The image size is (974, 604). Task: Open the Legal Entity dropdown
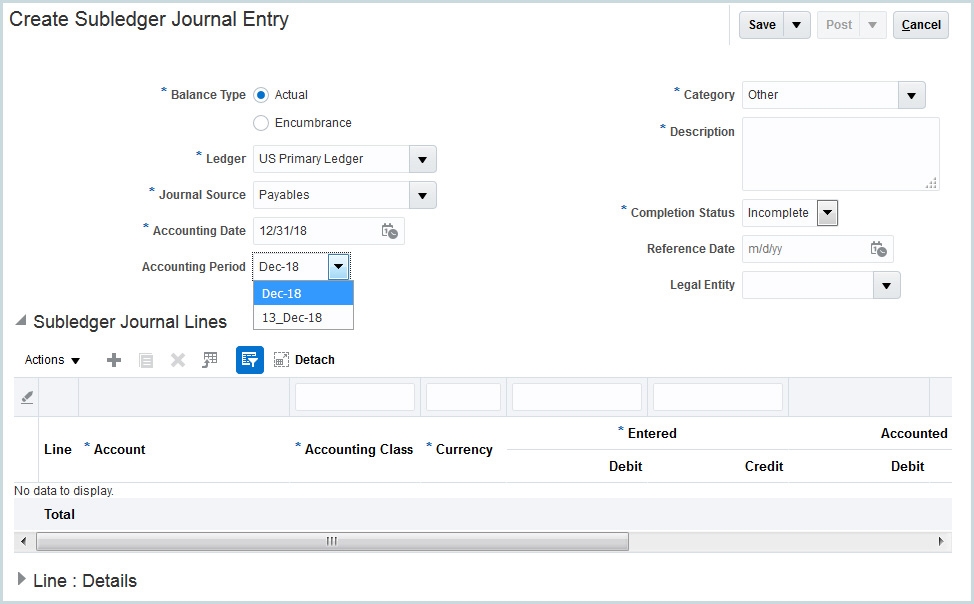[x=887, y=285]
